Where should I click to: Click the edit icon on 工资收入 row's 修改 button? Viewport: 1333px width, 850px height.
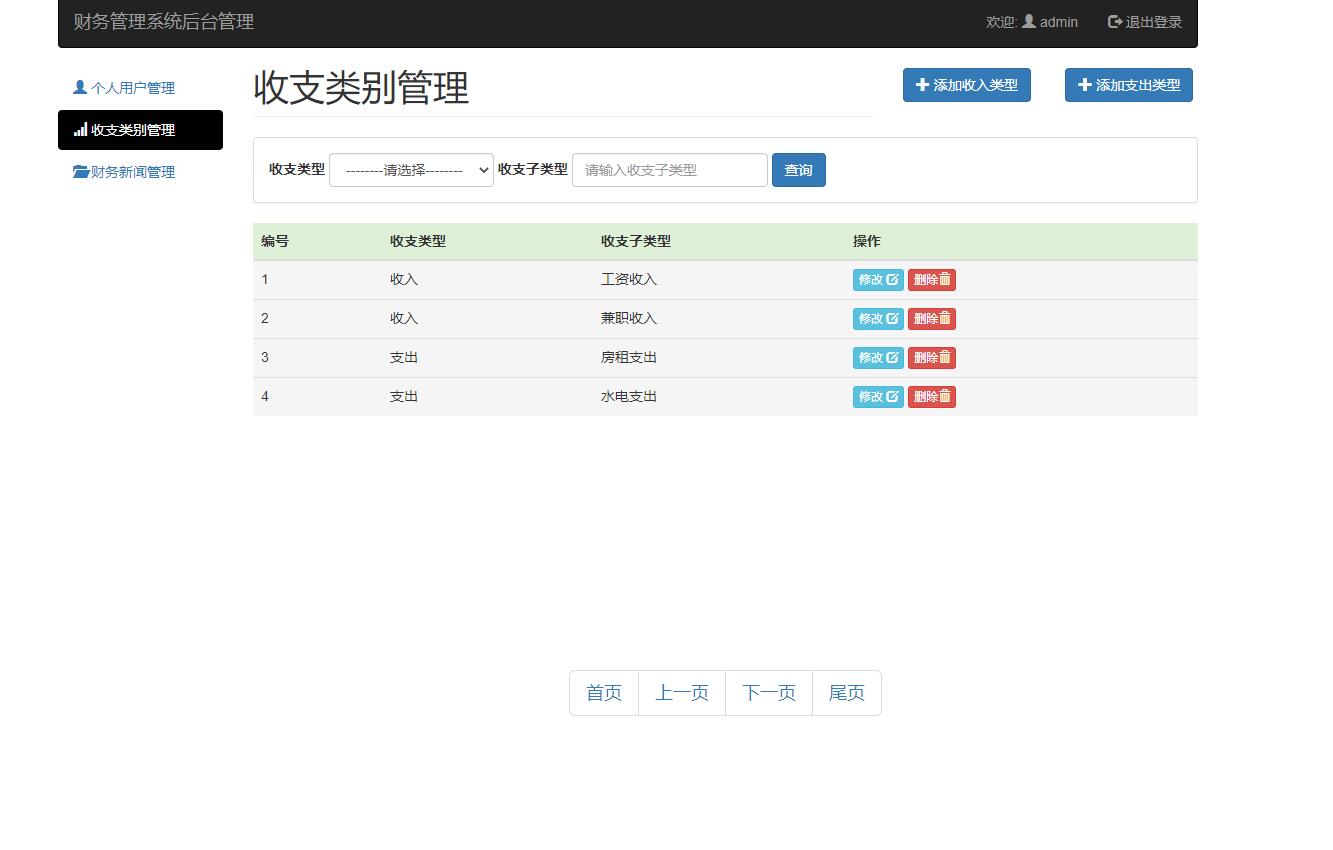(x=893, y=279)
